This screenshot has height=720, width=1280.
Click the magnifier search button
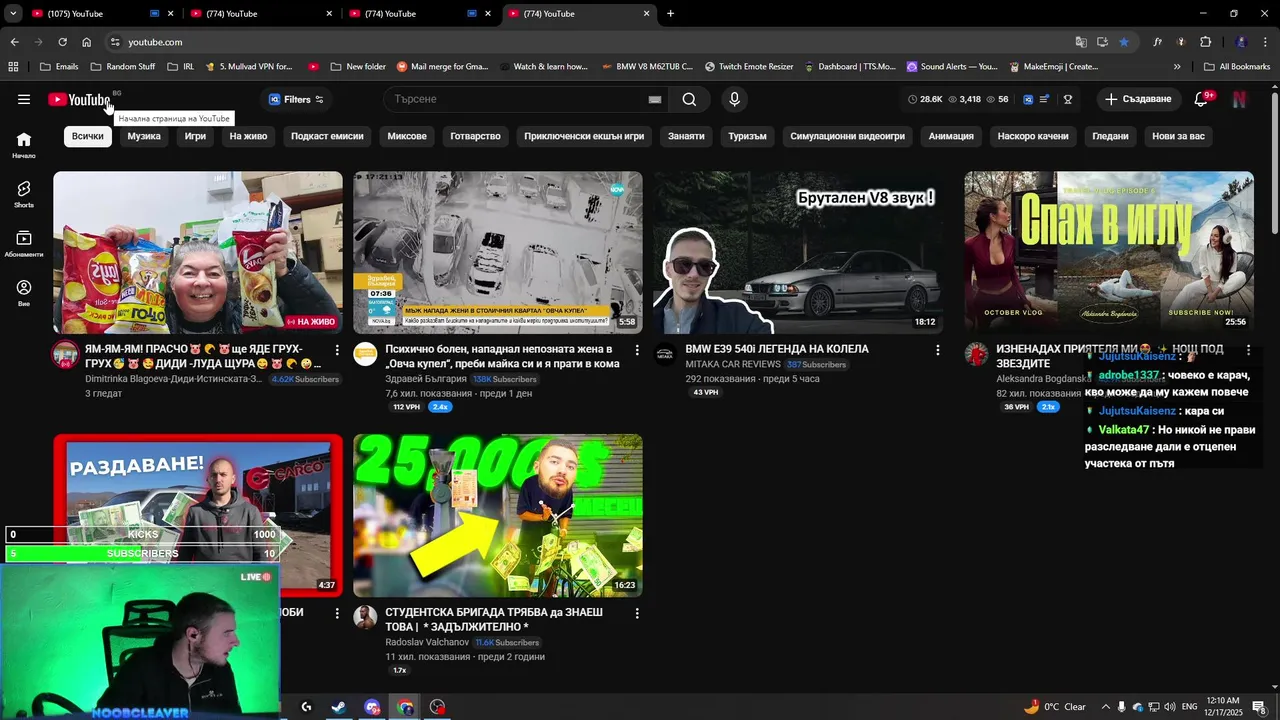point(689,99)
